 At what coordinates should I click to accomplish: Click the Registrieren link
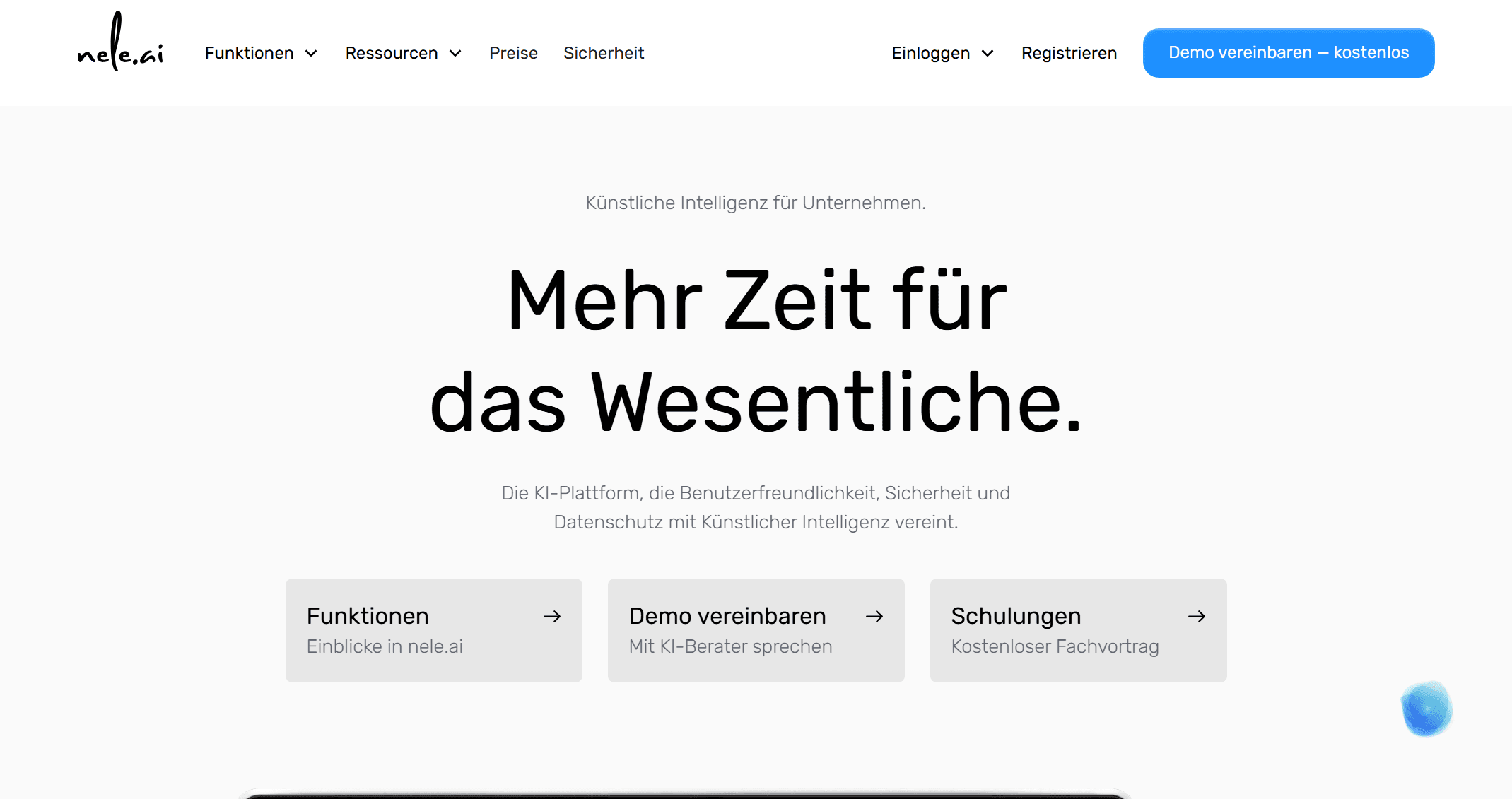point(1069,53)
